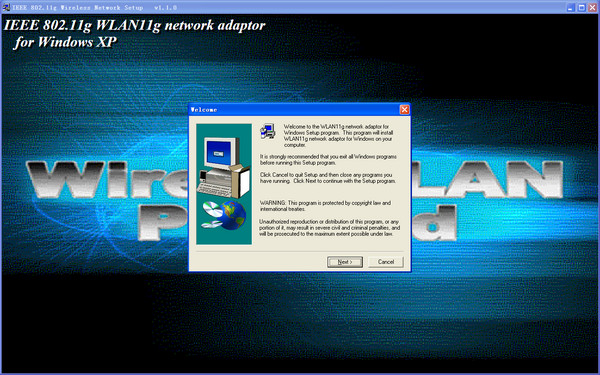The height and width of the screenshot is (375, 600).
Task: Click the 'It is strongly recommended' paragraph
Action: pos(328,160)
